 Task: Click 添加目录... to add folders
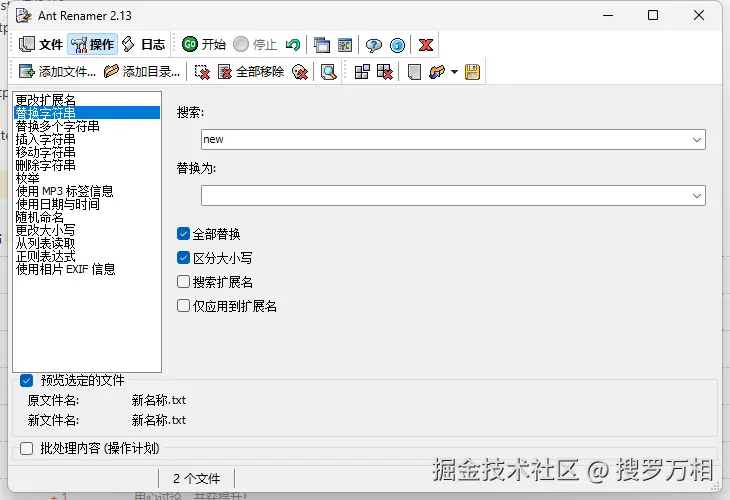142,72
